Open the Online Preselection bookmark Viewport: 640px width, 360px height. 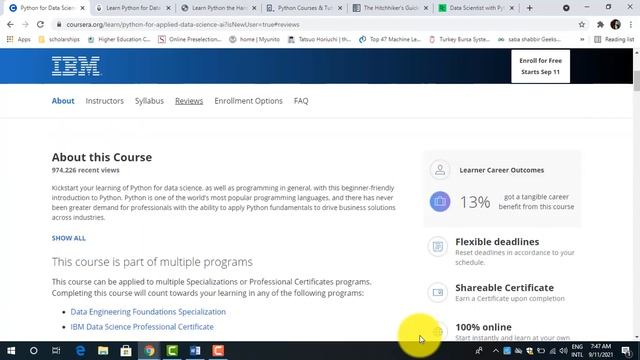[x=190, y=39]
